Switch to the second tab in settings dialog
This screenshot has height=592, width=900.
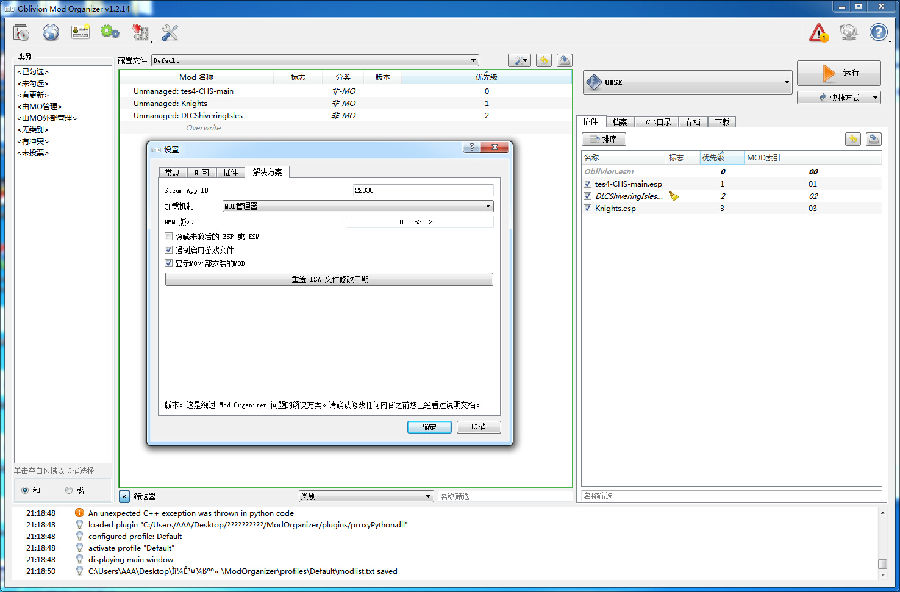[x=201, y=172]
